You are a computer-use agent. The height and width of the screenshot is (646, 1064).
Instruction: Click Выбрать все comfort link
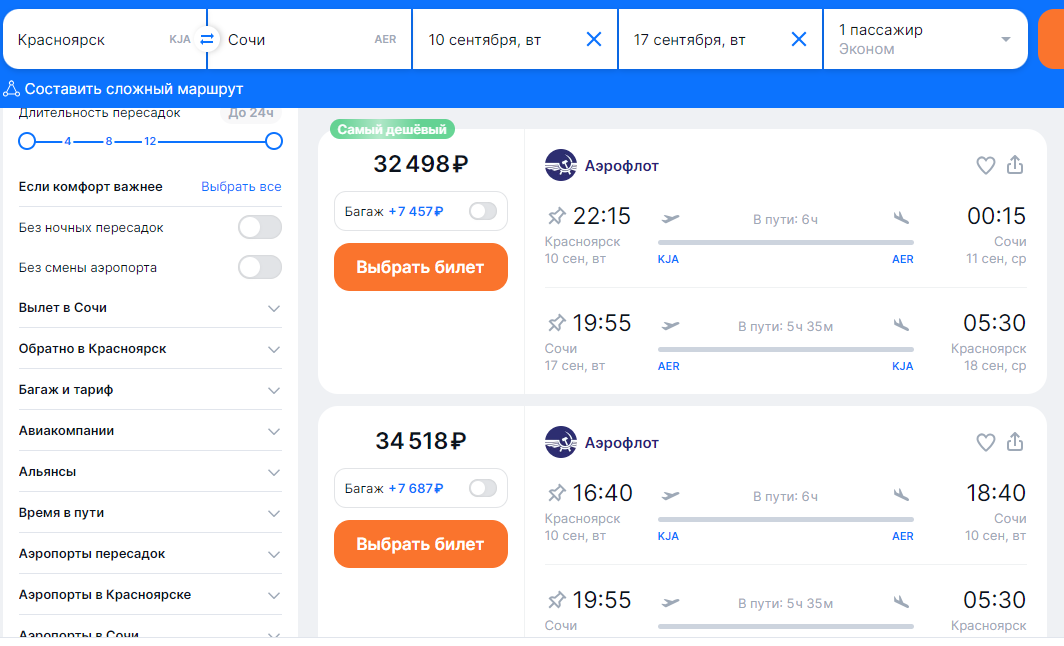coord(241,187)
